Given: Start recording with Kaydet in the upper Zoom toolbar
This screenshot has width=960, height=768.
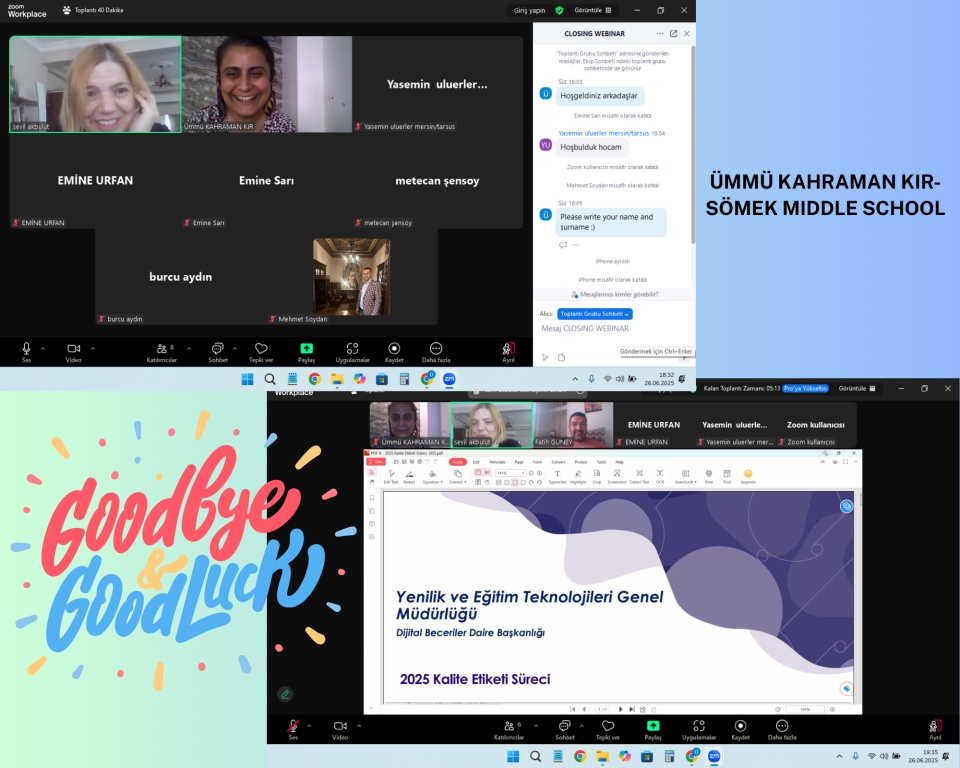Looking at the screenshot, I should point(394,349).
